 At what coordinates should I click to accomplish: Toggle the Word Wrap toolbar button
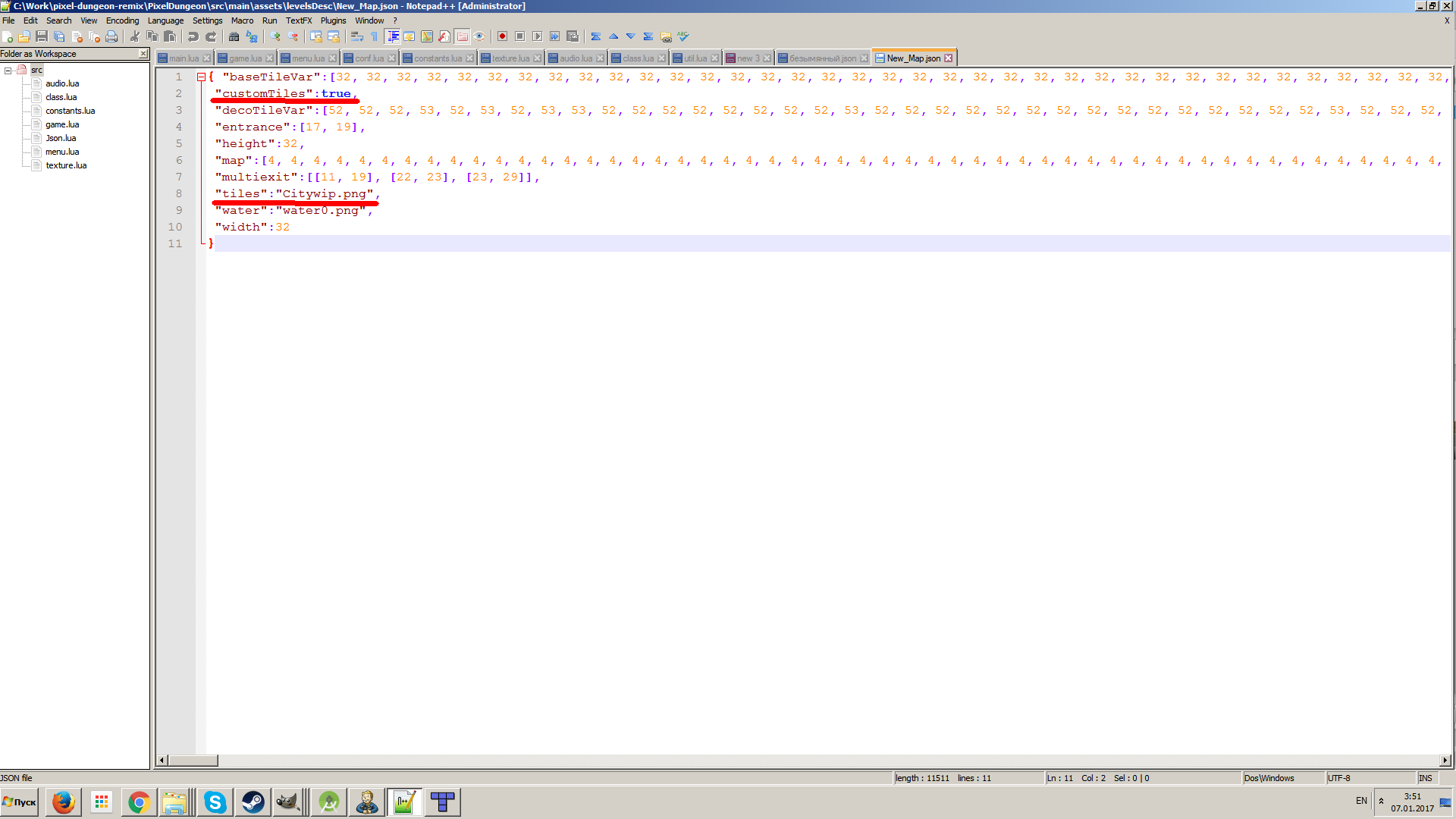click(356, 36)
